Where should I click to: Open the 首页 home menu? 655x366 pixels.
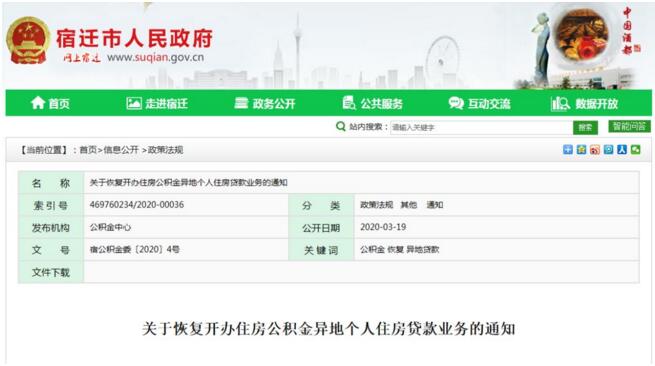pyautogui.click(x=50, y=103)
